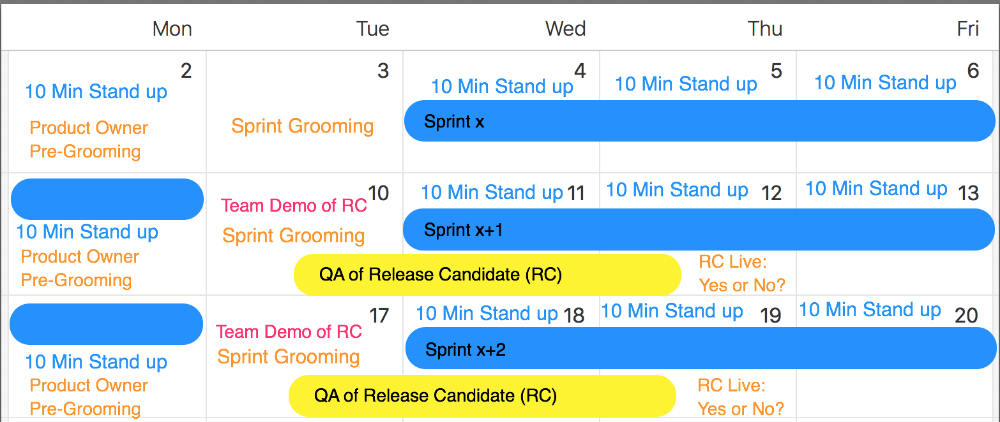Select the 10 Min Stand up on Wednesday 11

pyautogui.click(x=492, y=192)
